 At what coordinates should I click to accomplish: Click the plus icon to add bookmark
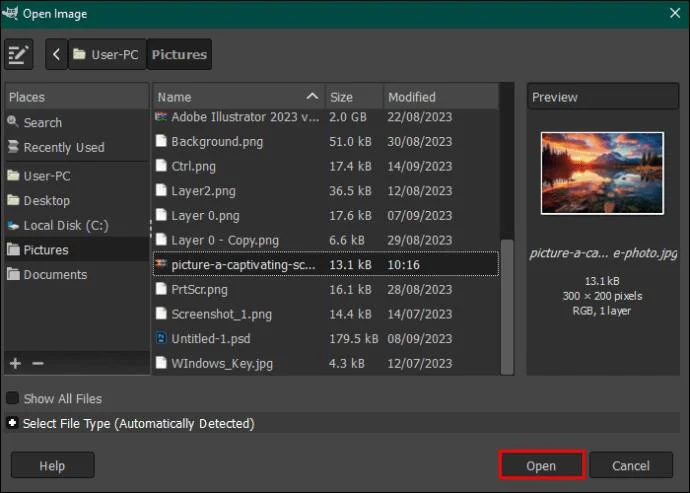(x=15, y=363)
